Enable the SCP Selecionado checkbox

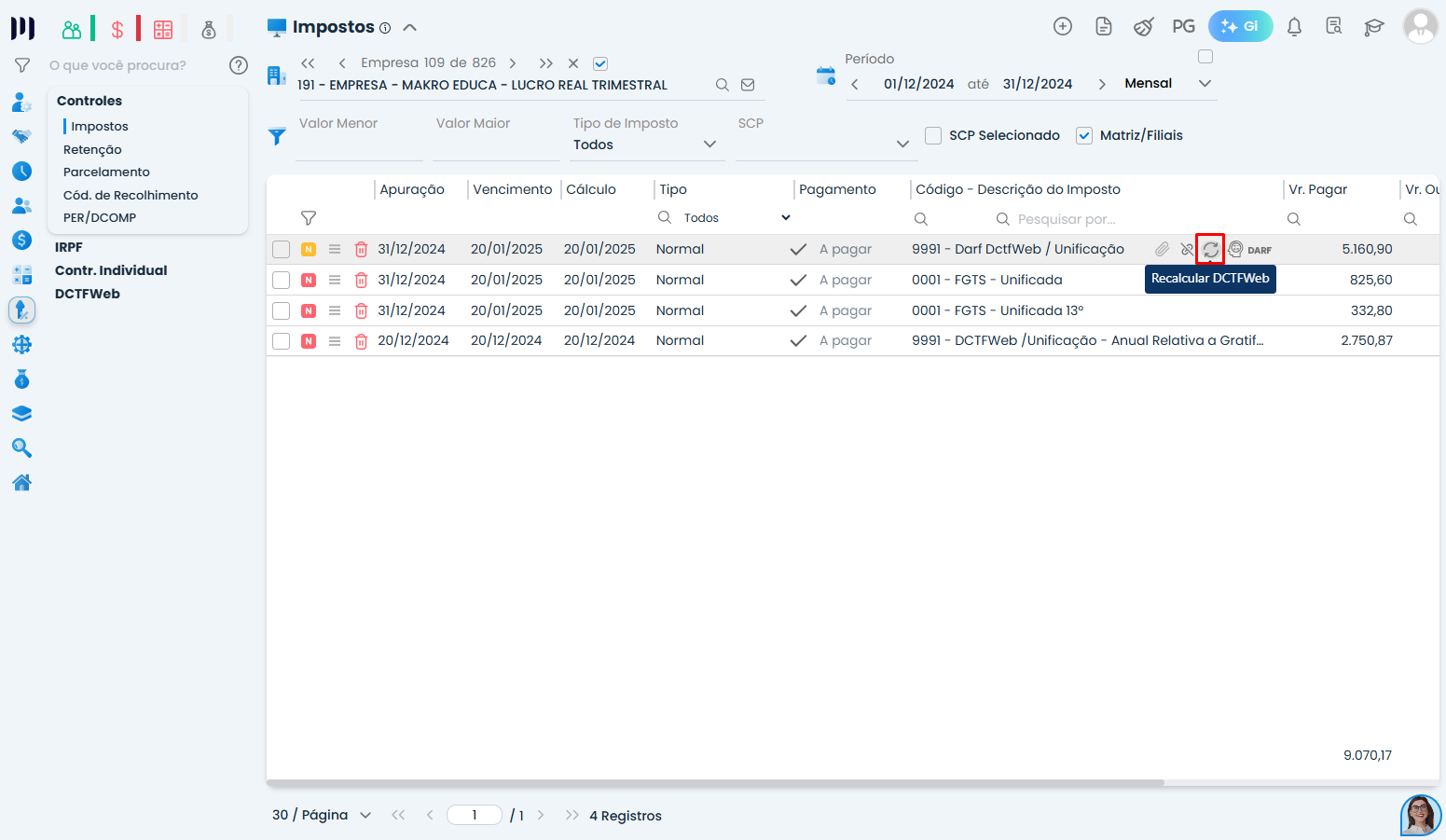tap(933, 135)
